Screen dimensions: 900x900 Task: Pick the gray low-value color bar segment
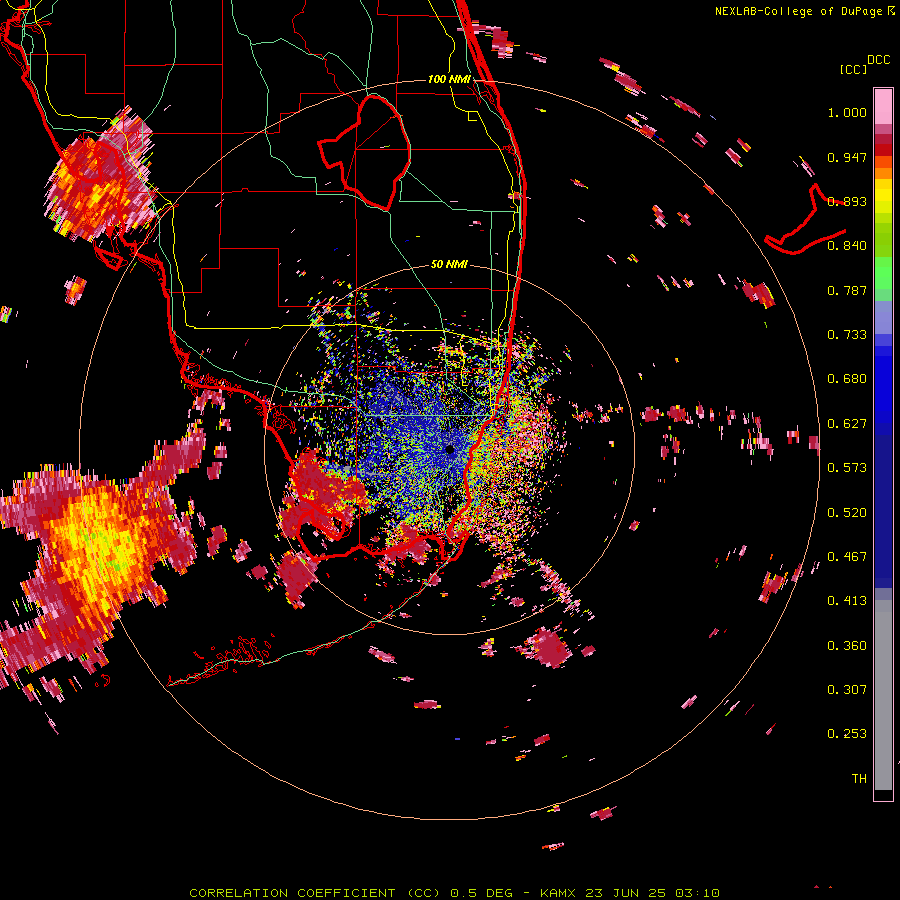pos(883,695)
